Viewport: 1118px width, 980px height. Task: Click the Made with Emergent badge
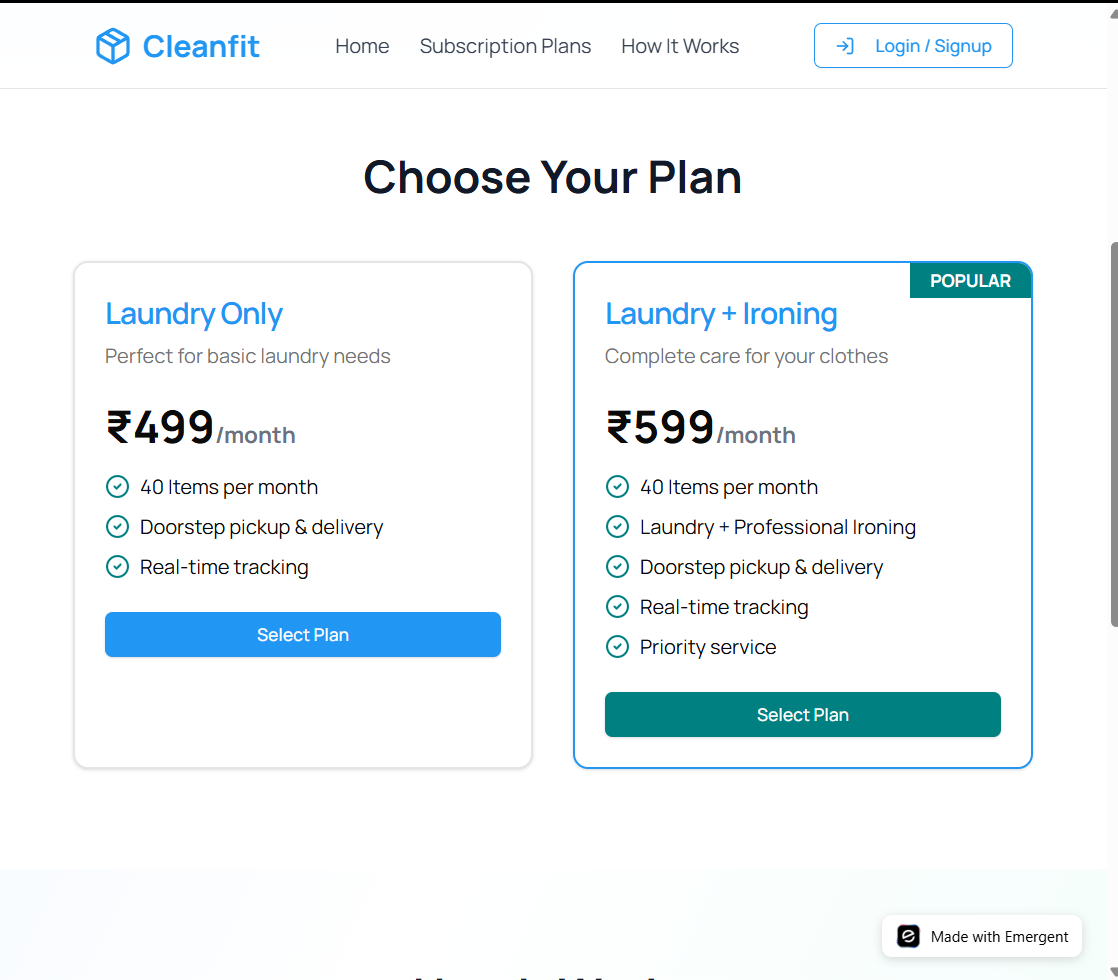pyautogui.click(x=981, y=936)
